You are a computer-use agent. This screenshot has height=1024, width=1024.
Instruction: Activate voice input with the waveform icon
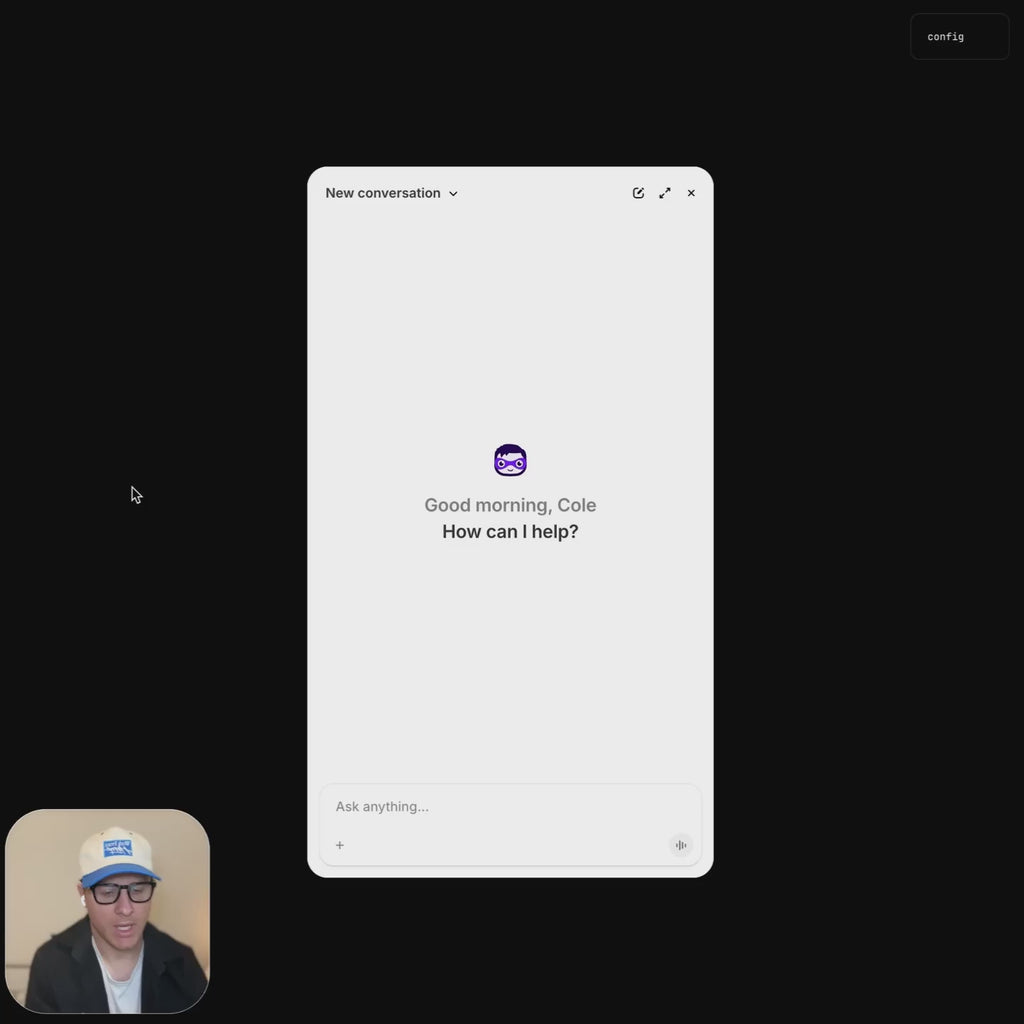pos(681,845)
